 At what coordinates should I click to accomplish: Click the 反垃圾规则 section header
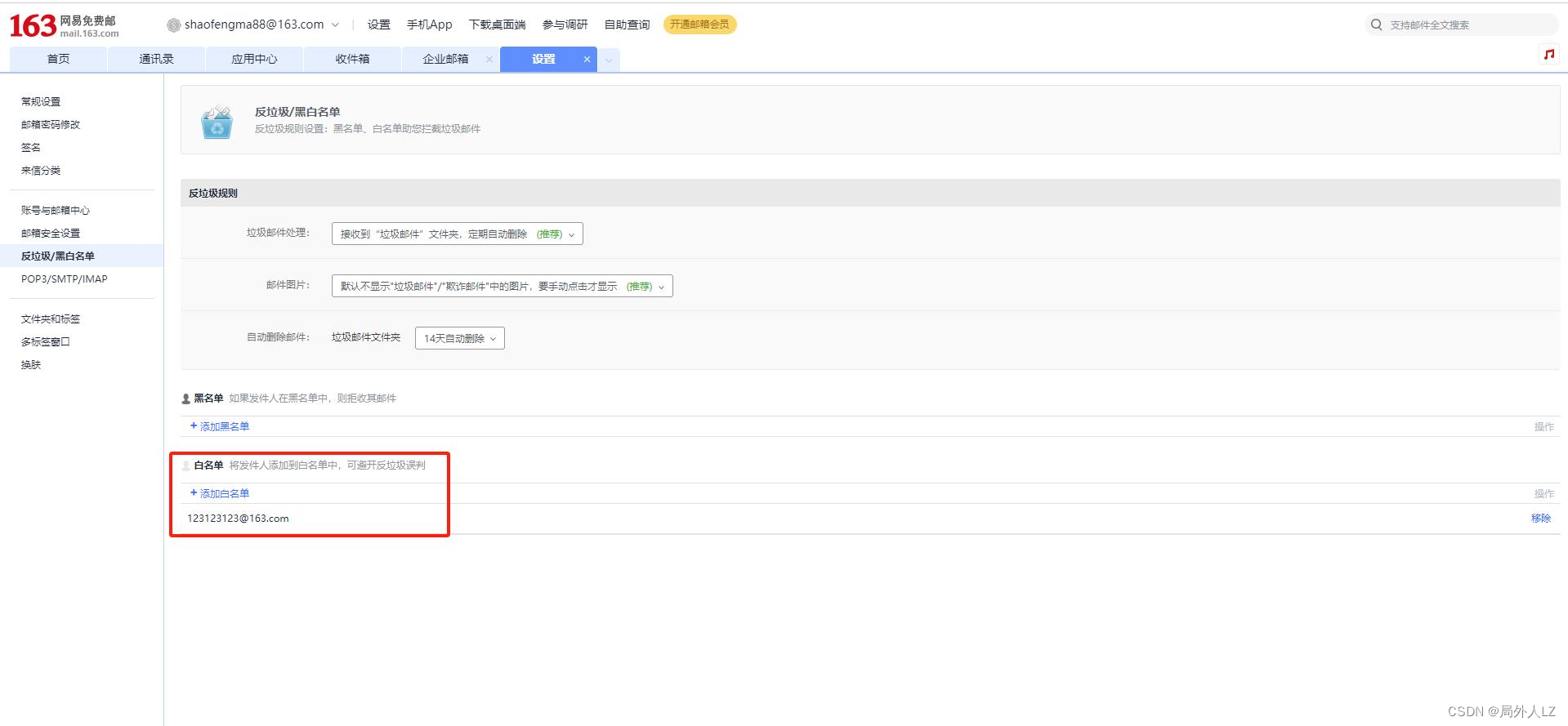coord(870,193)
